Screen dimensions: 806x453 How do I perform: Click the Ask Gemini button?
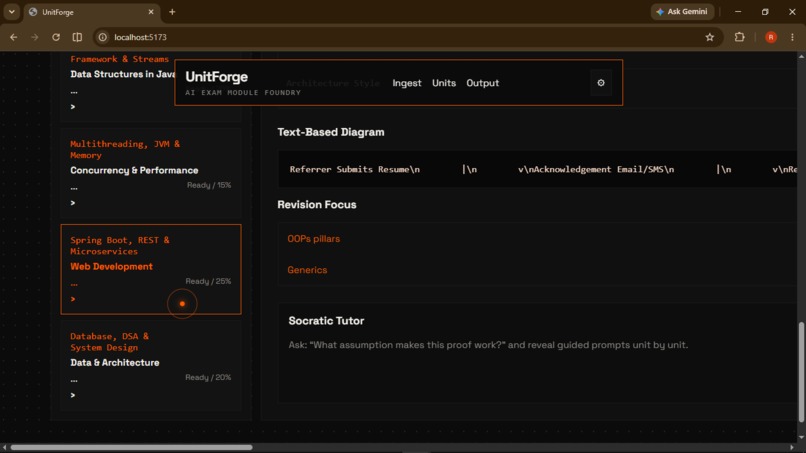(x=682, y=11)
